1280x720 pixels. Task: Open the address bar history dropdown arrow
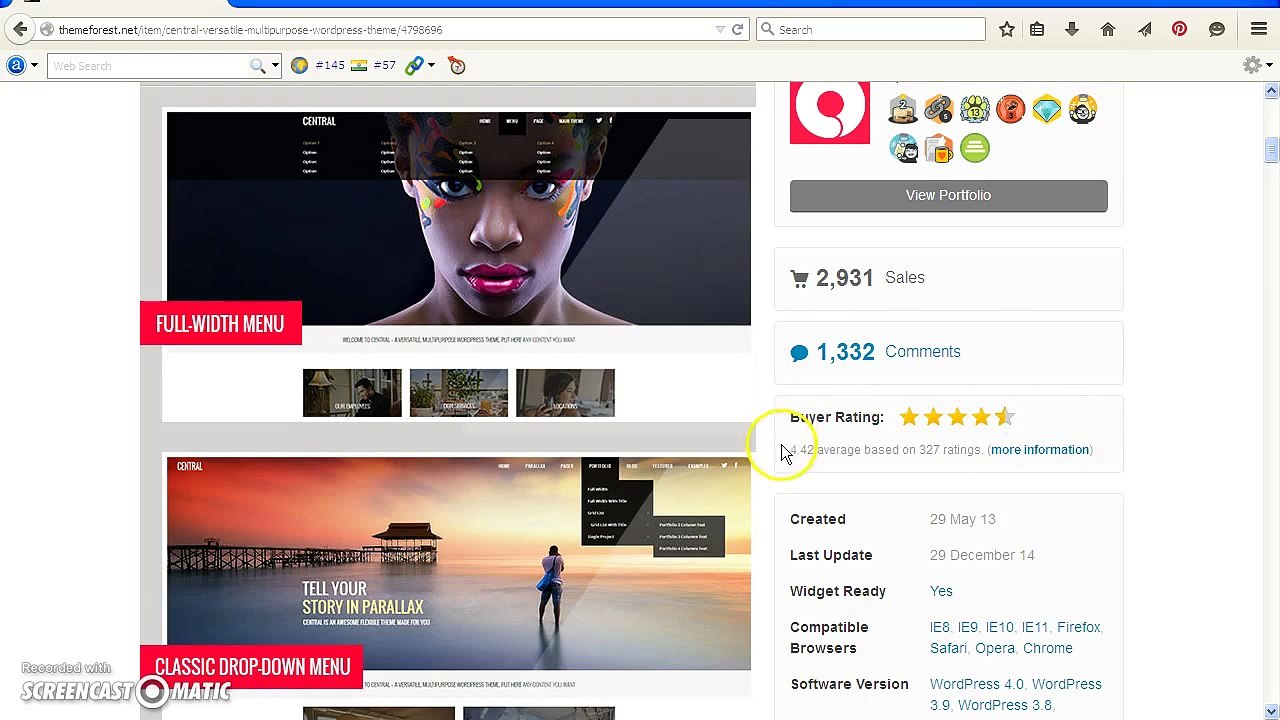coord(720,30)
